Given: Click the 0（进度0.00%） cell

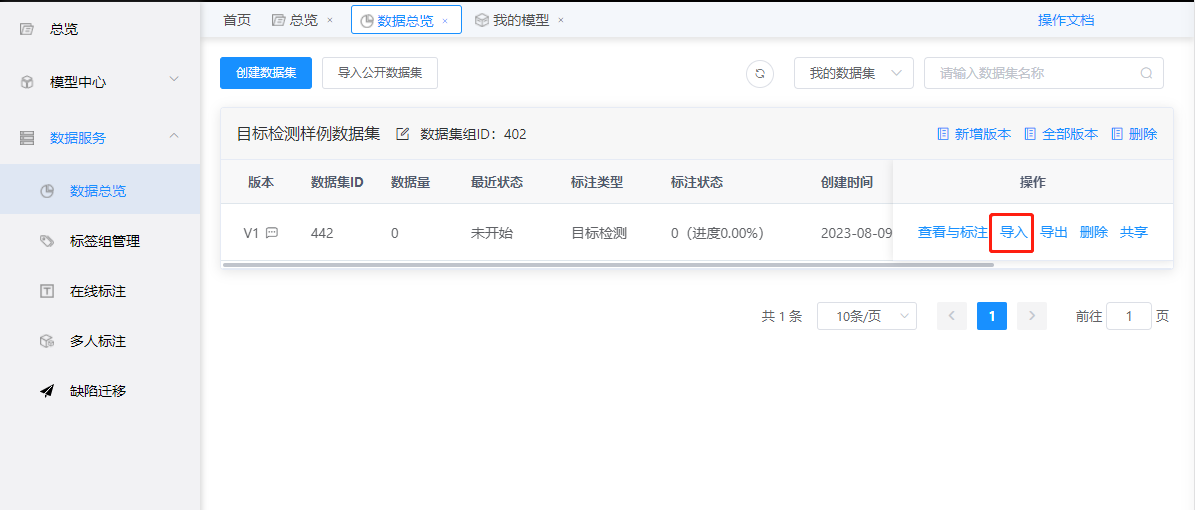Looking at the screenshot, I should tap(718, 233).
